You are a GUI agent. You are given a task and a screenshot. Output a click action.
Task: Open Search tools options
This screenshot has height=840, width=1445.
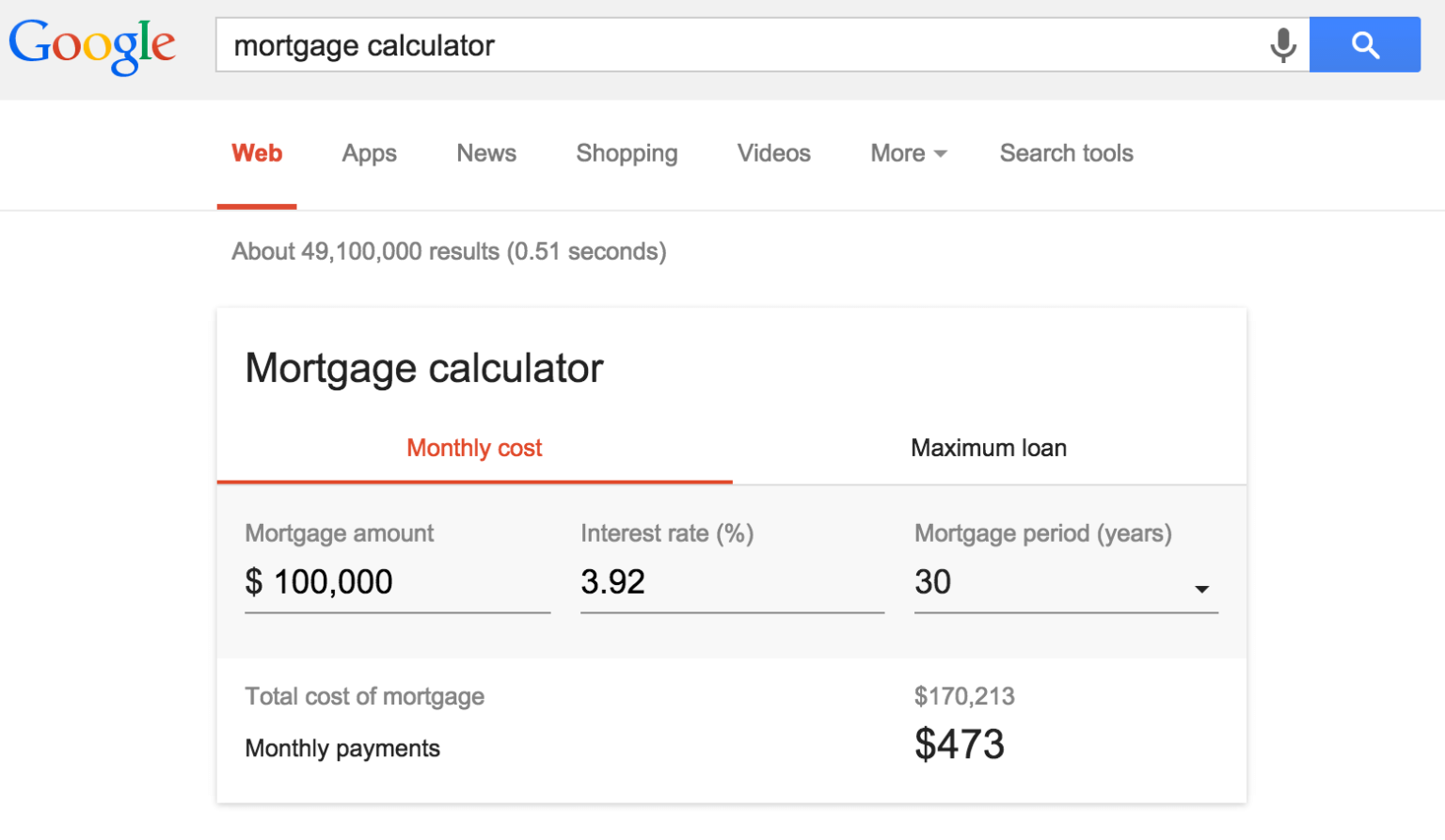pyautogui.click(x=1066, y=153)
